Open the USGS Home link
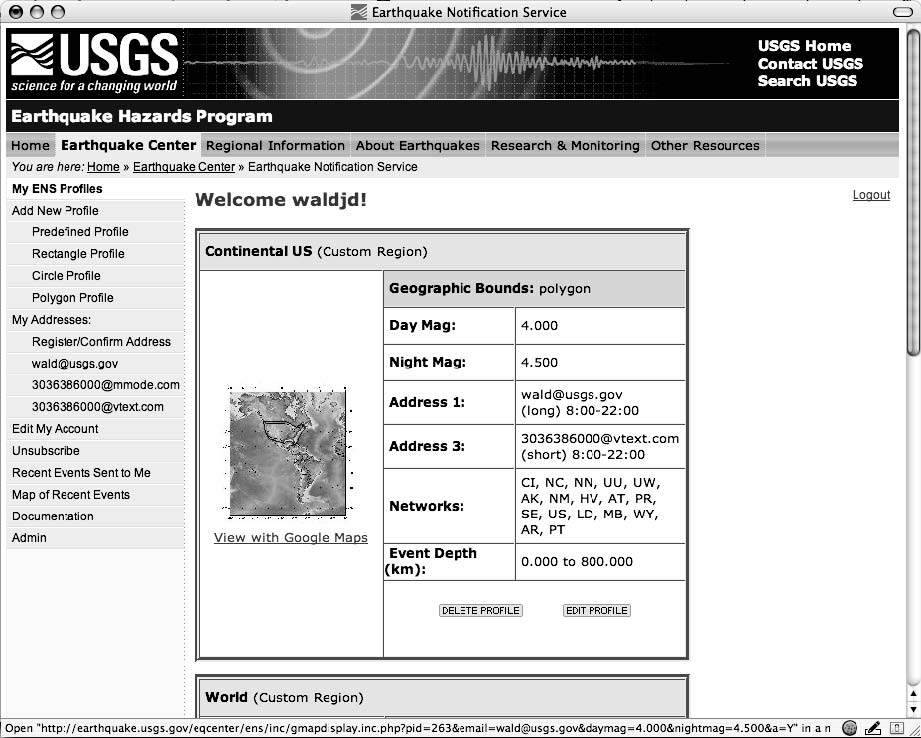The width and height of the screenshot is (921, 738). click(x=804, y=46)
